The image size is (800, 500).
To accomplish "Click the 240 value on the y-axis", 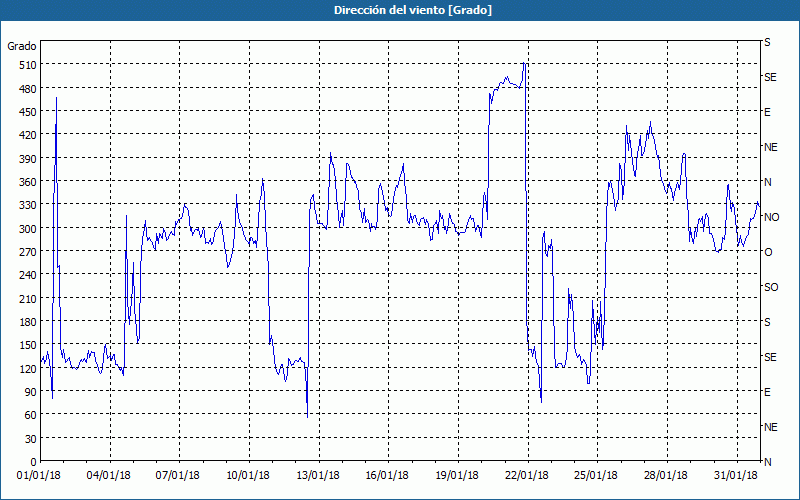I will (28, 276).
